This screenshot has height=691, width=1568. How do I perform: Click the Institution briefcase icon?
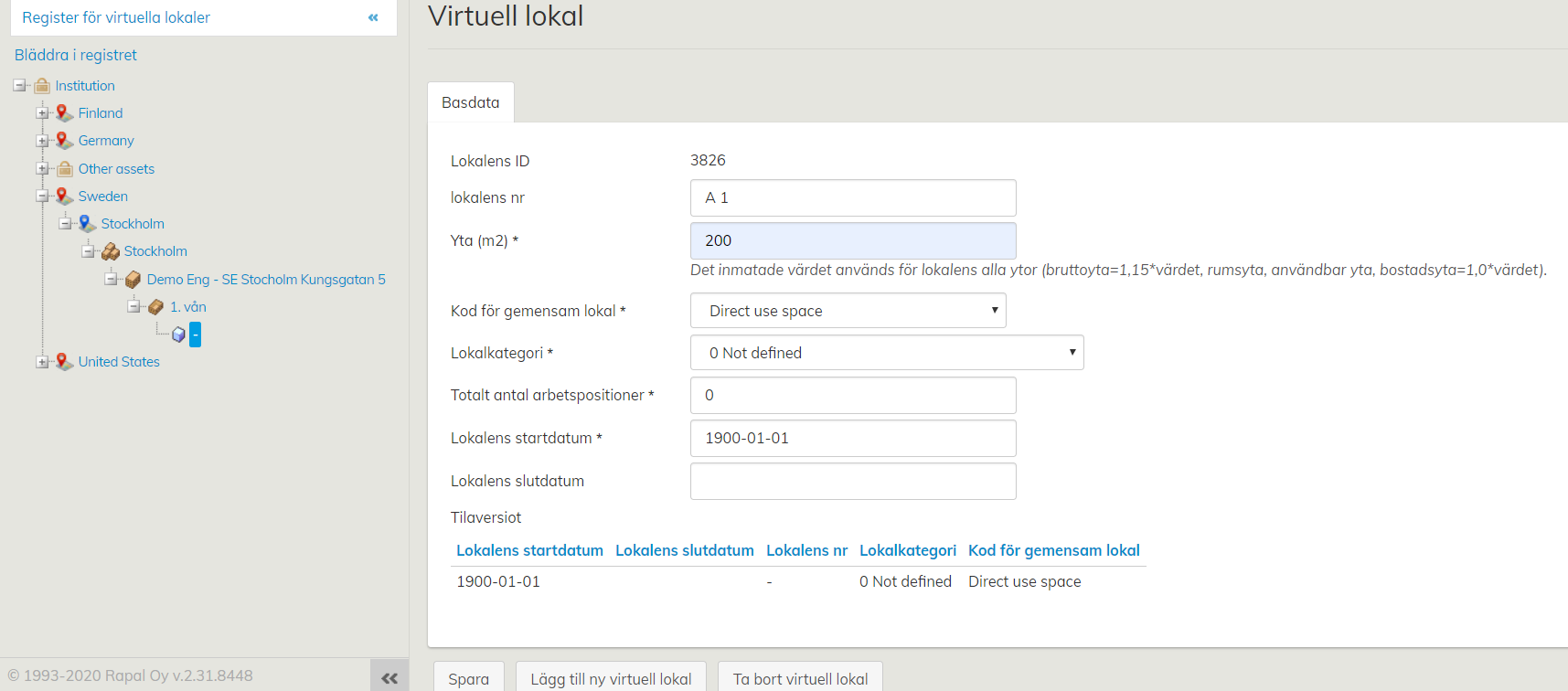(x=42, y=86)
